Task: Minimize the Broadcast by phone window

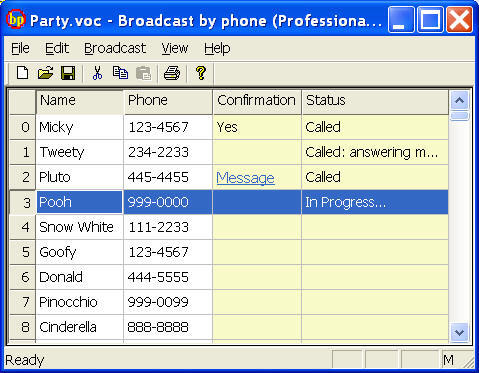Action: [x=401, y=20]
